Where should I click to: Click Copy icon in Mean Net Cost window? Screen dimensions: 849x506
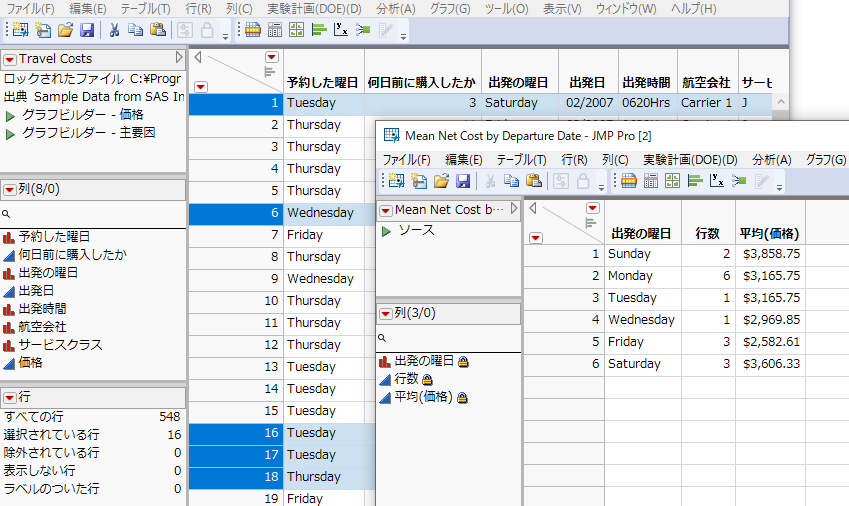512,181
